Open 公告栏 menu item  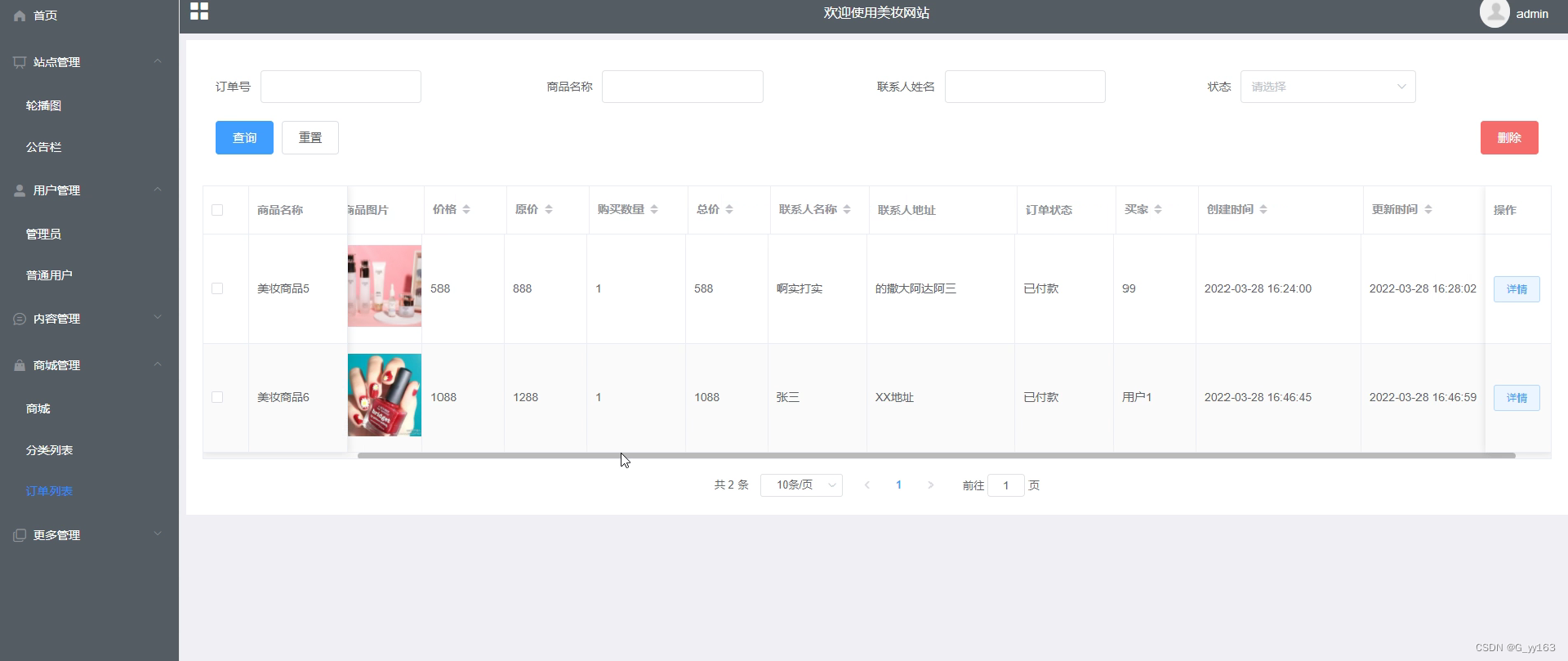pos(43,147)
